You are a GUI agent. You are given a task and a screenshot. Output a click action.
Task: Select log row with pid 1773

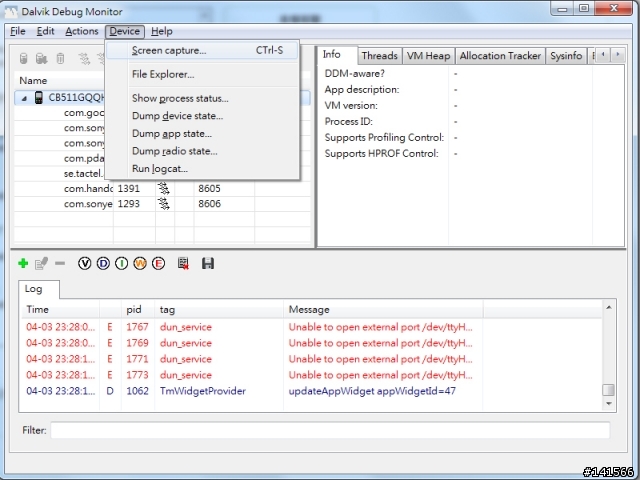(x=312, y=375)
